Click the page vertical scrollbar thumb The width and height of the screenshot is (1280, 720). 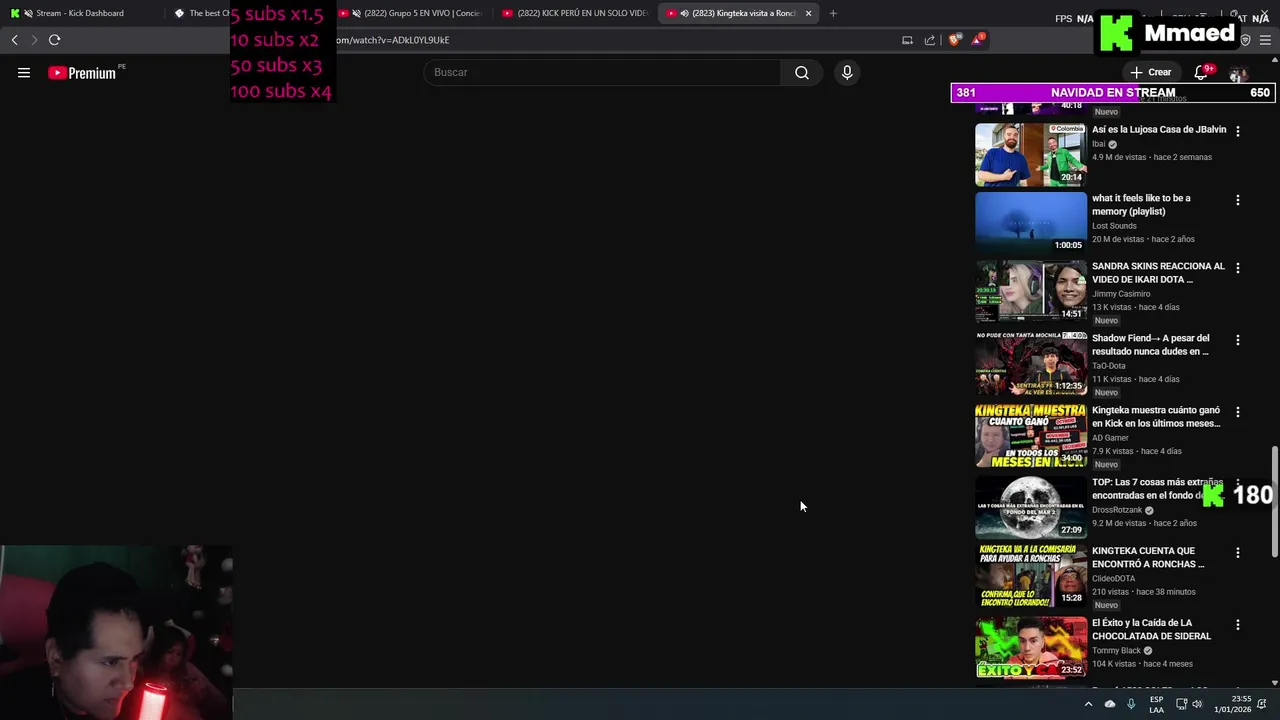click(1274, 502)
